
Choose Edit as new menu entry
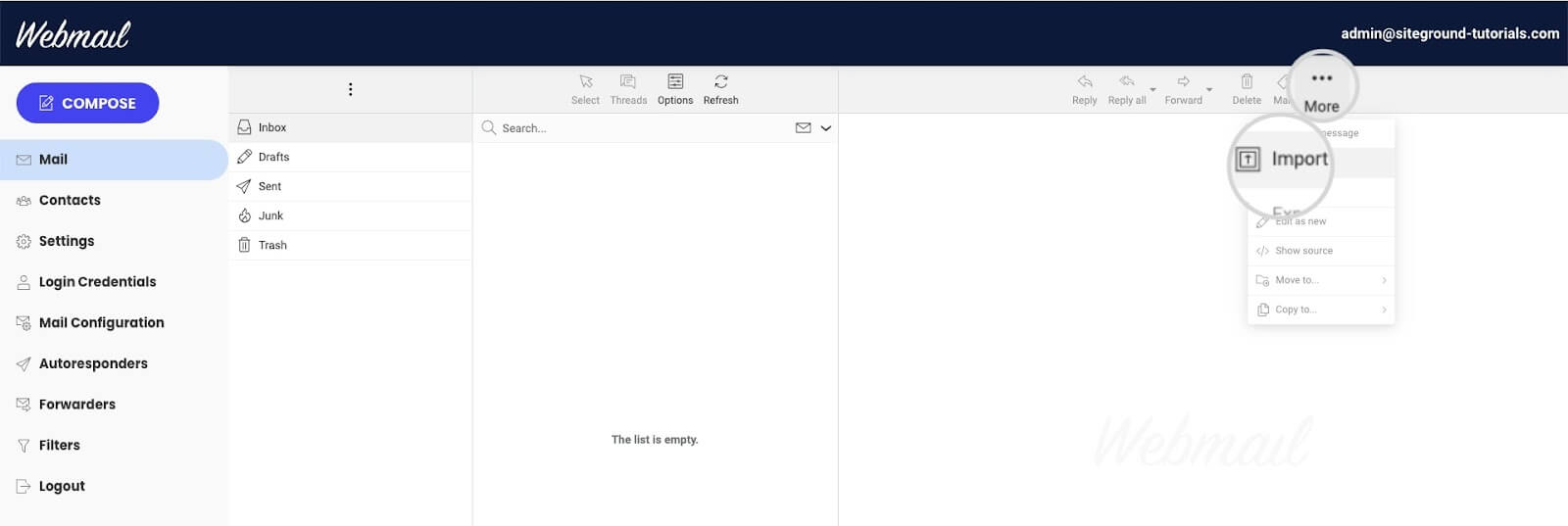click(1321, 221)
